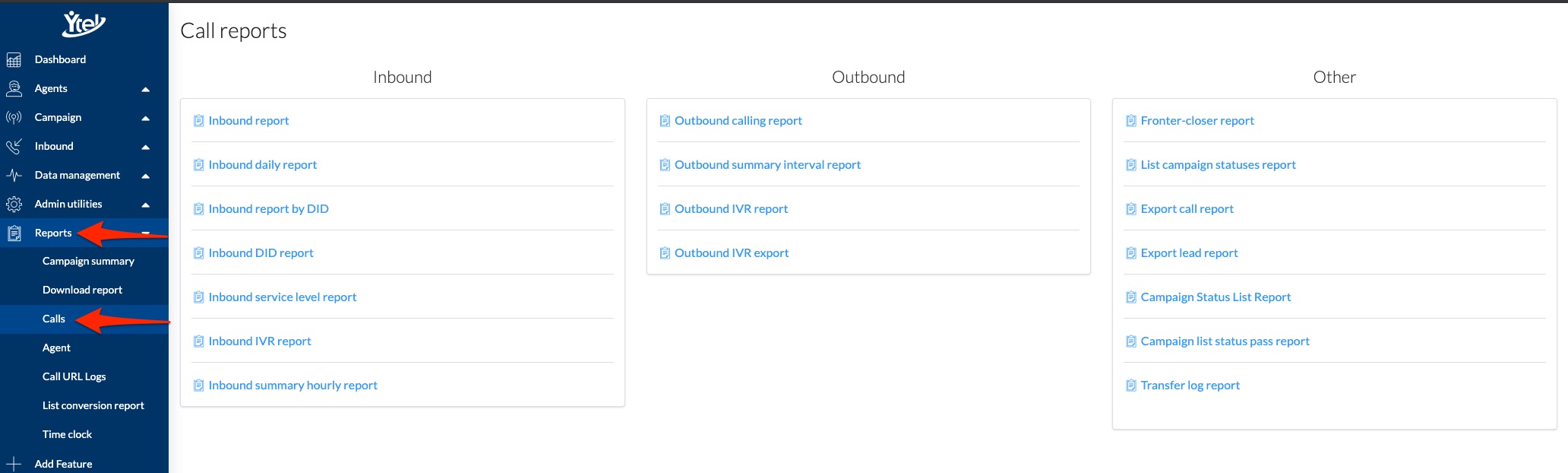Open Outbound summary interval report link
Viewport: 1568px width, 473px height.
(x=767, y=164)
